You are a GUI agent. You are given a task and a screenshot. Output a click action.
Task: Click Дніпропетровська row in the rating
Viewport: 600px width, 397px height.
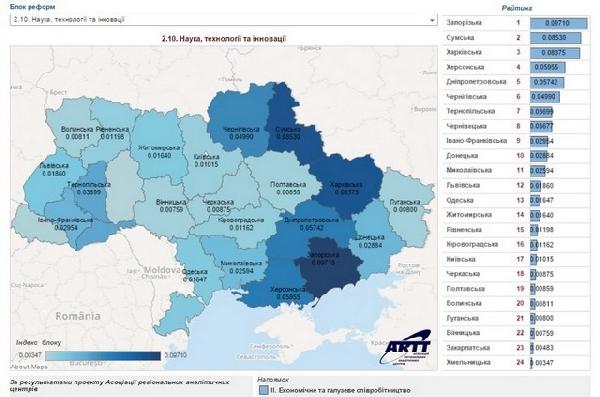click(516, 82)
